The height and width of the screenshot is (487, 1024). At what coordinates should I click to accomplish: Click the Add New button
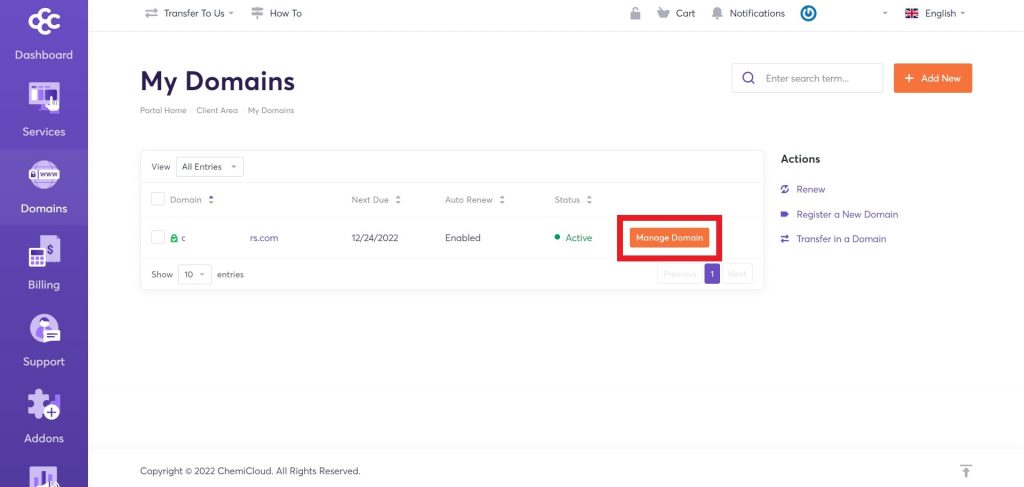pyautogui.click(x=933, y=78)
